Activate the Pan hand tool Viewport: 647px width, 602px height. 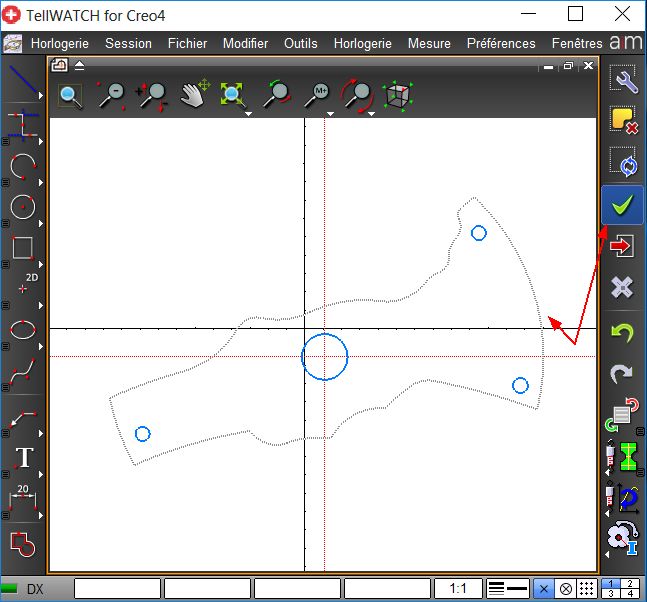point(194,95)
